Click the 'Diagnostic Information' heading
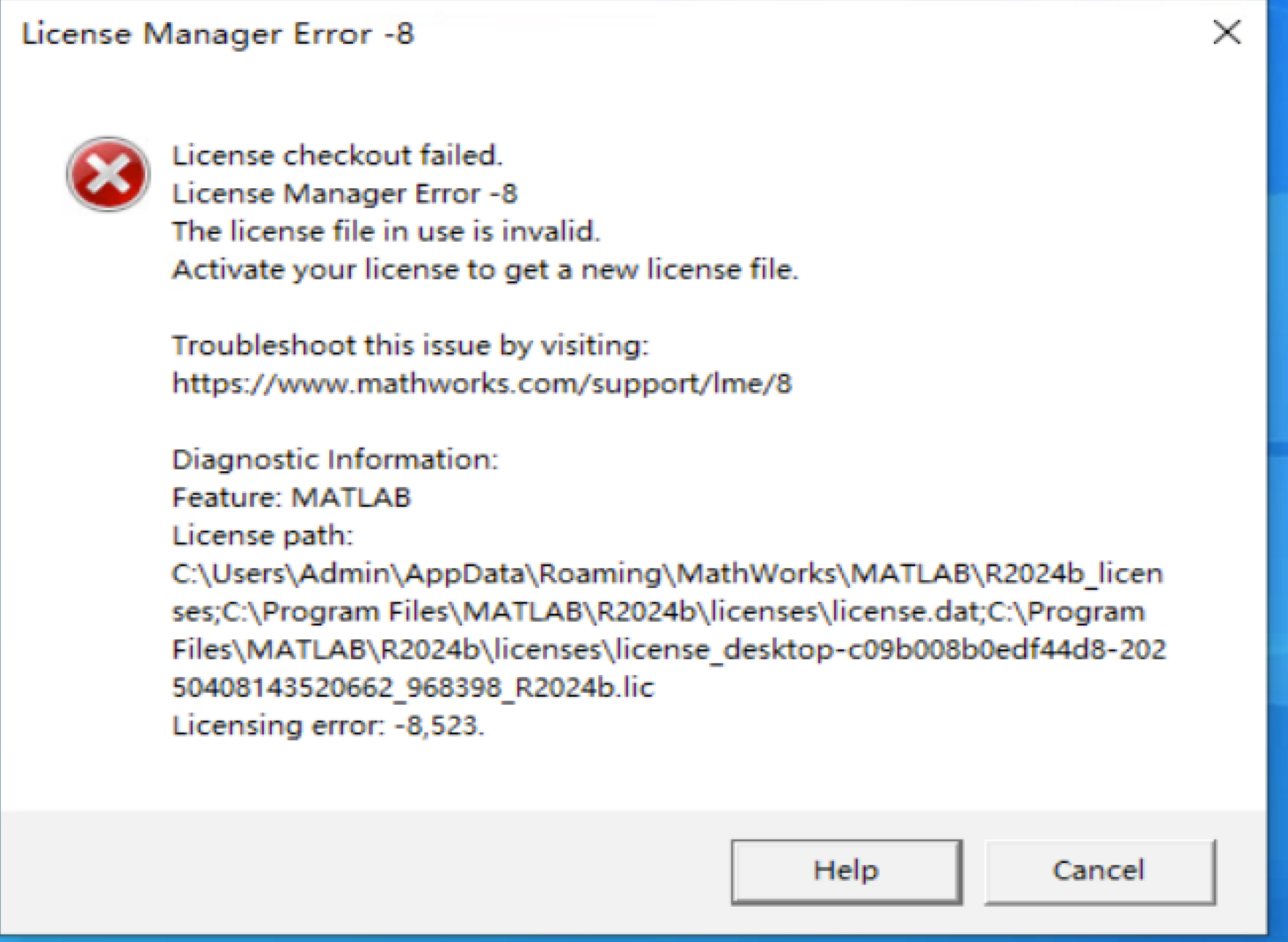1288x942 pixels. [x=334, y=460]
